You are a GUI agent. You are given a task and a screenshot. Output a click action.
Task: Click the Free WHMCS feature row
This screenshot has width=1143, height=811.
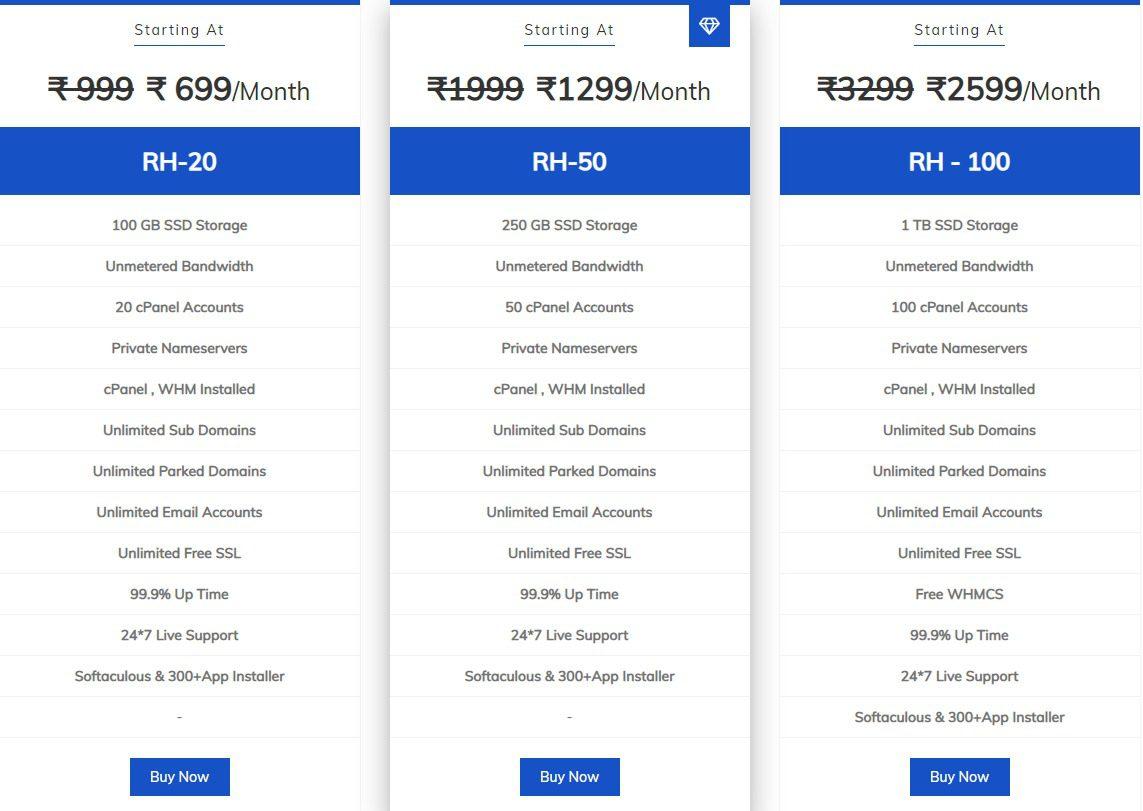959,594
